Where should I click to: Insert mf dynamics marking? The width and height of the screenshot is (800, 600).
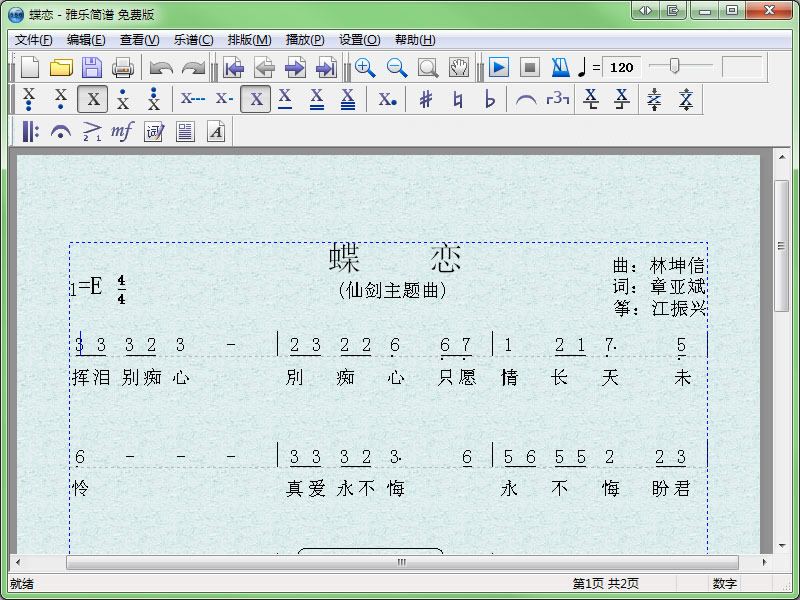point(122,132)
